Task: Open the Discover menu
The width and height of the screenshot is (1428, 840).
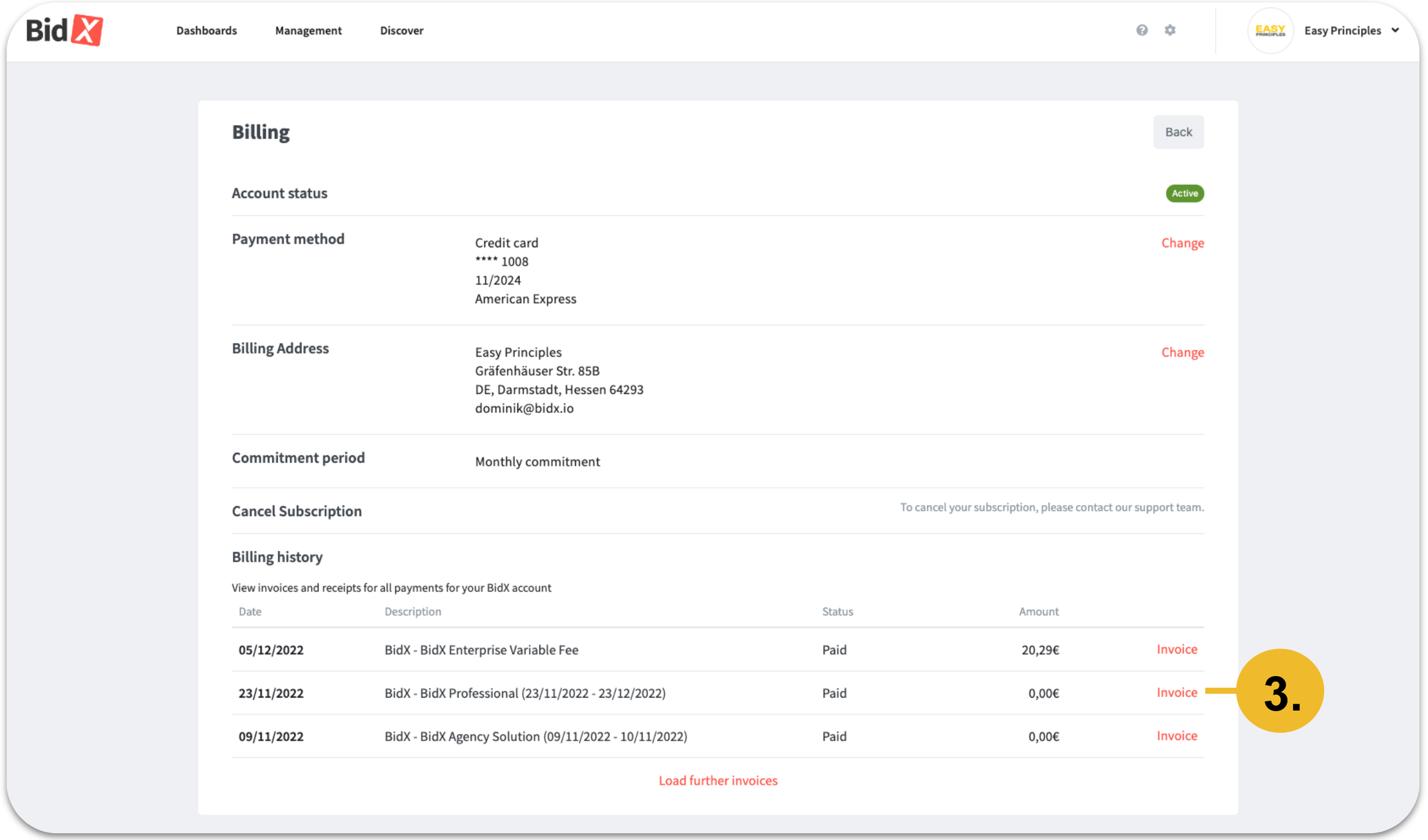Action: pos(401,31)
